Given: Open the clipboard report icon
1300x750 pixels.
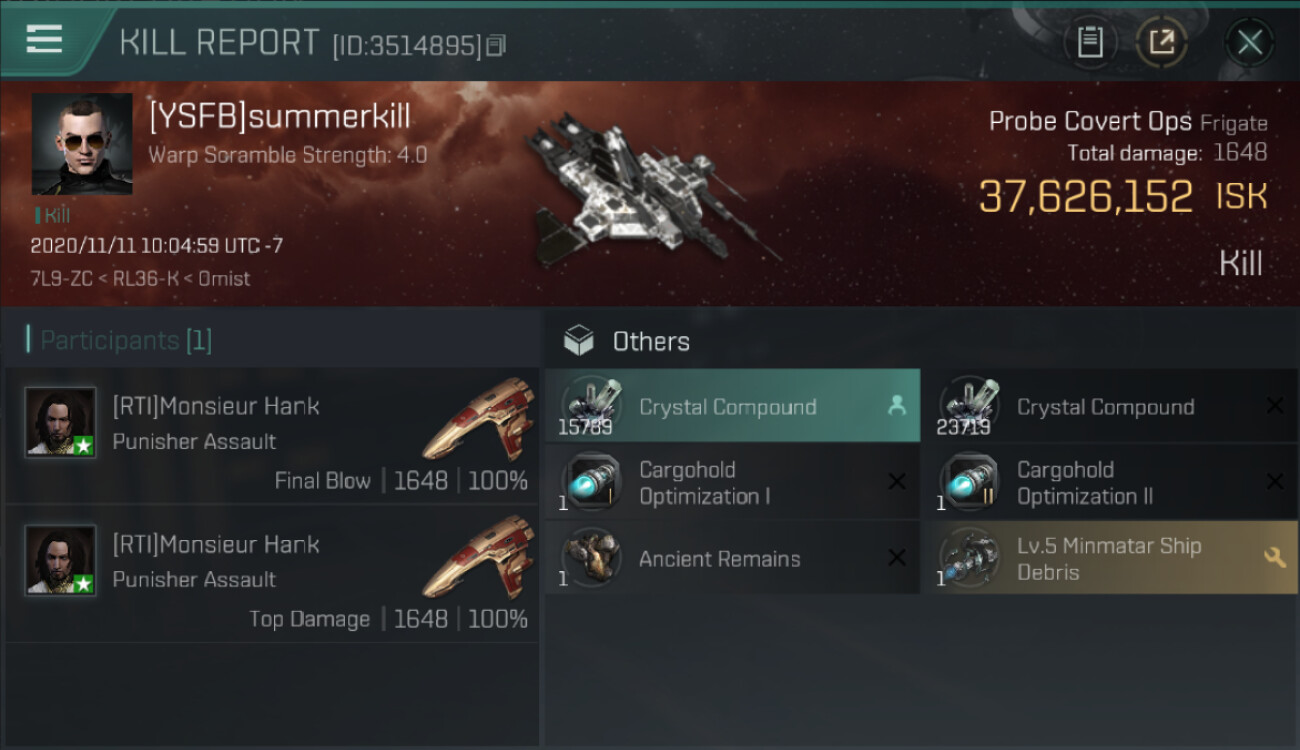Looking at the screenshot, I should (x=1090, y=42).
